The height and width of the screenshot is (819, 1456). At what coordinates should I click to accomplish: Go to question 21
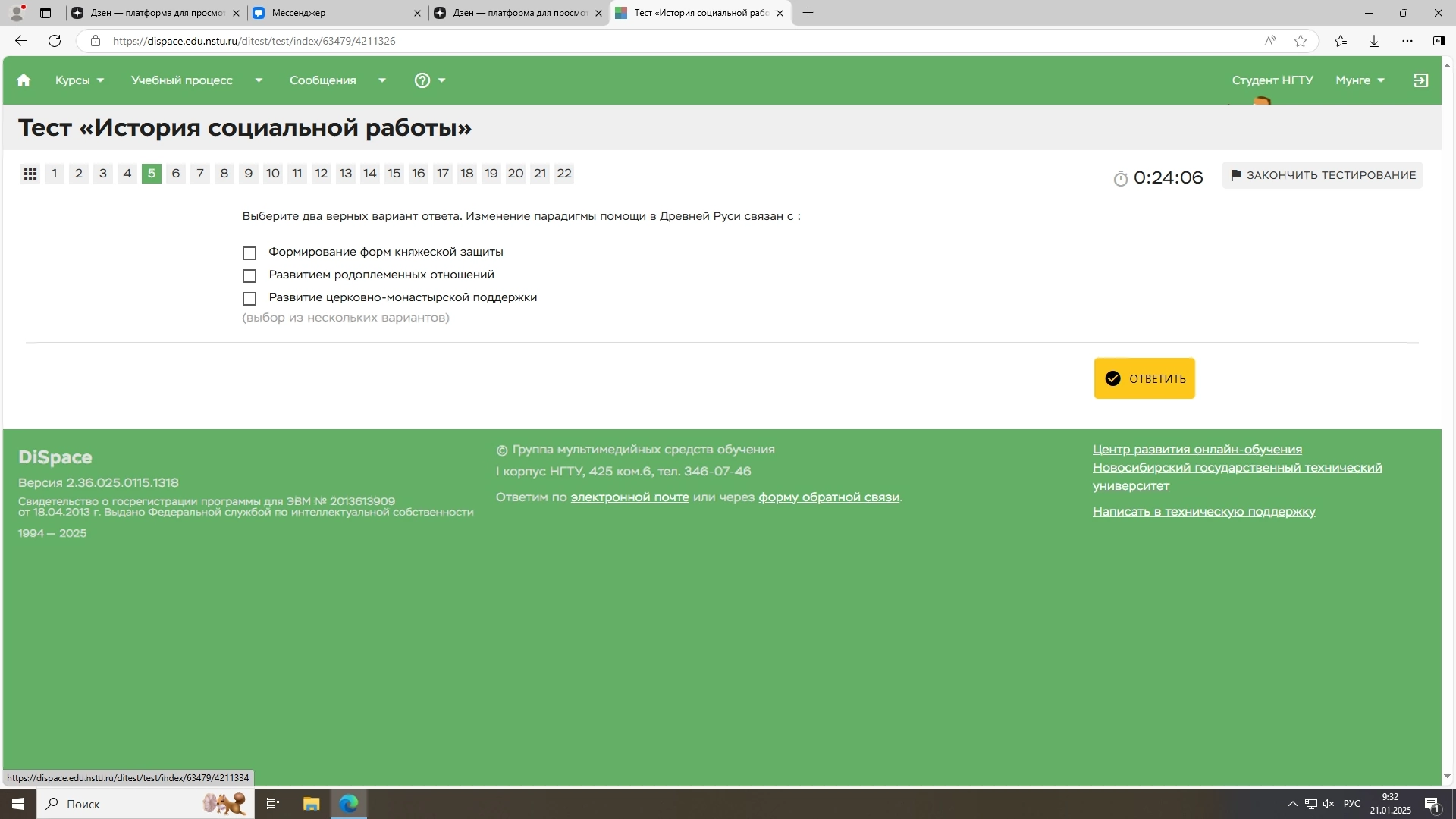[540, 174]
